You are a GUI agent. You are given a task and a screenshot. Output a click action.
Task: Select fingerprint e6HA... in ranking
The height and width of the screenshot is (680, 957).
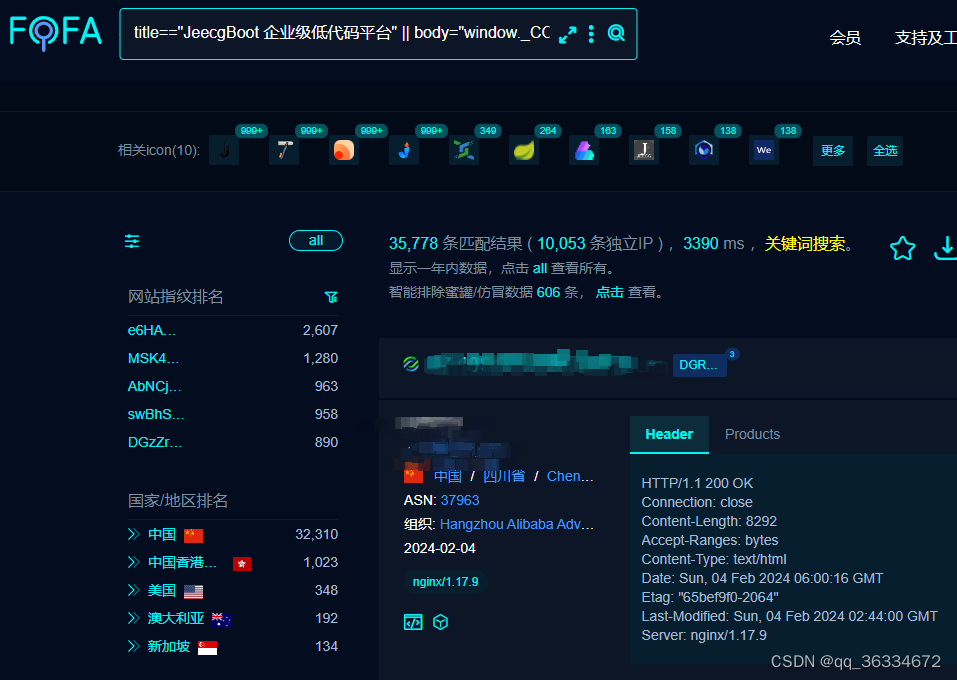pyautogui.click(x=151, y=330)
